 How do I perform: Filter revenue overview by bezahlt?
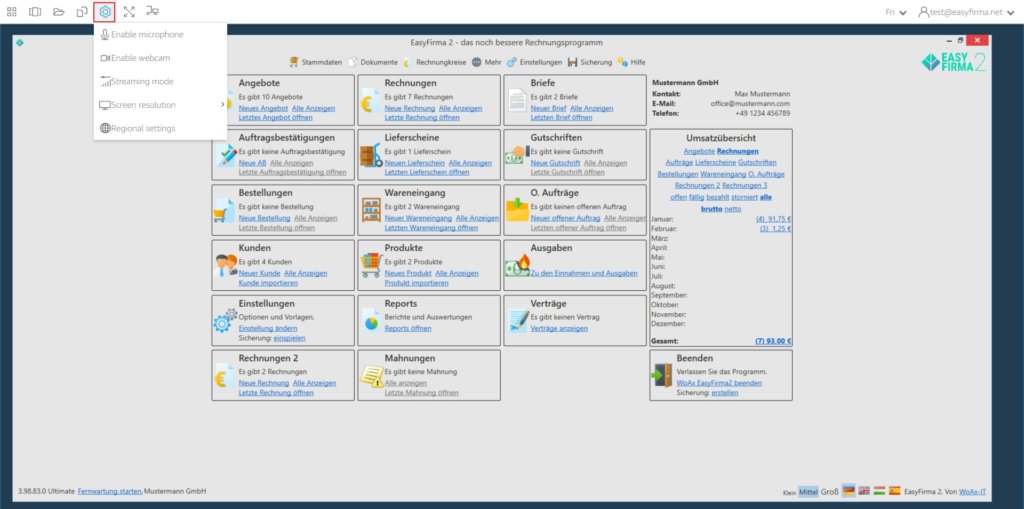coord(718,197)
